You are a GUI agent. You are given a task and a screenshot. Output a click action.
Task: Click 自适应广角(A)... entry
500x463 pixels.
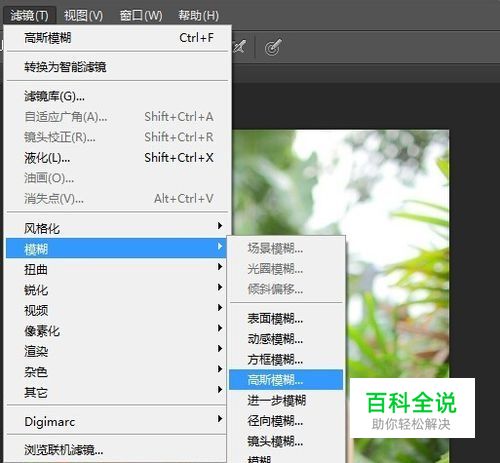click(117, 117)
